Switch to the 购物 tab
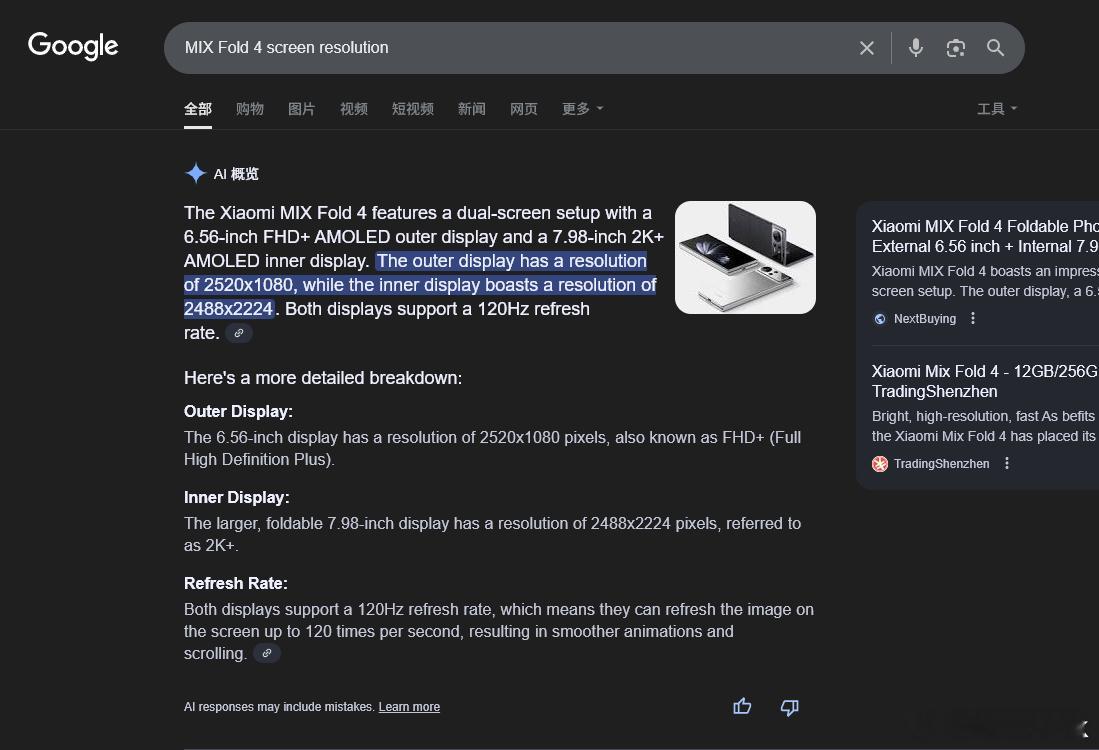1099x750 pixels. click(250, 109)
